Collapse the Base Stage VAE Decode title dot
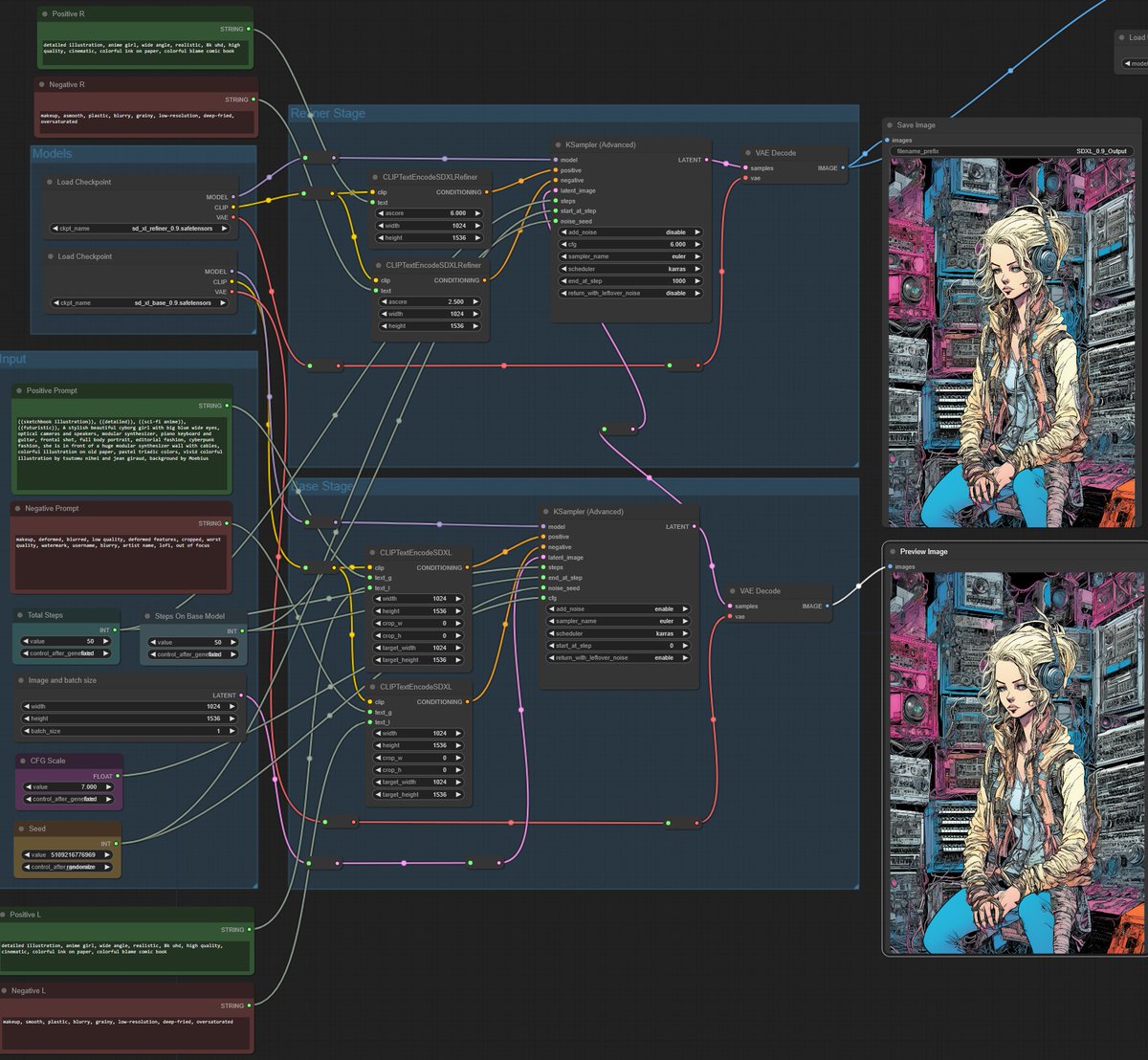1148x1060 pixels. [x=732, y=590]
